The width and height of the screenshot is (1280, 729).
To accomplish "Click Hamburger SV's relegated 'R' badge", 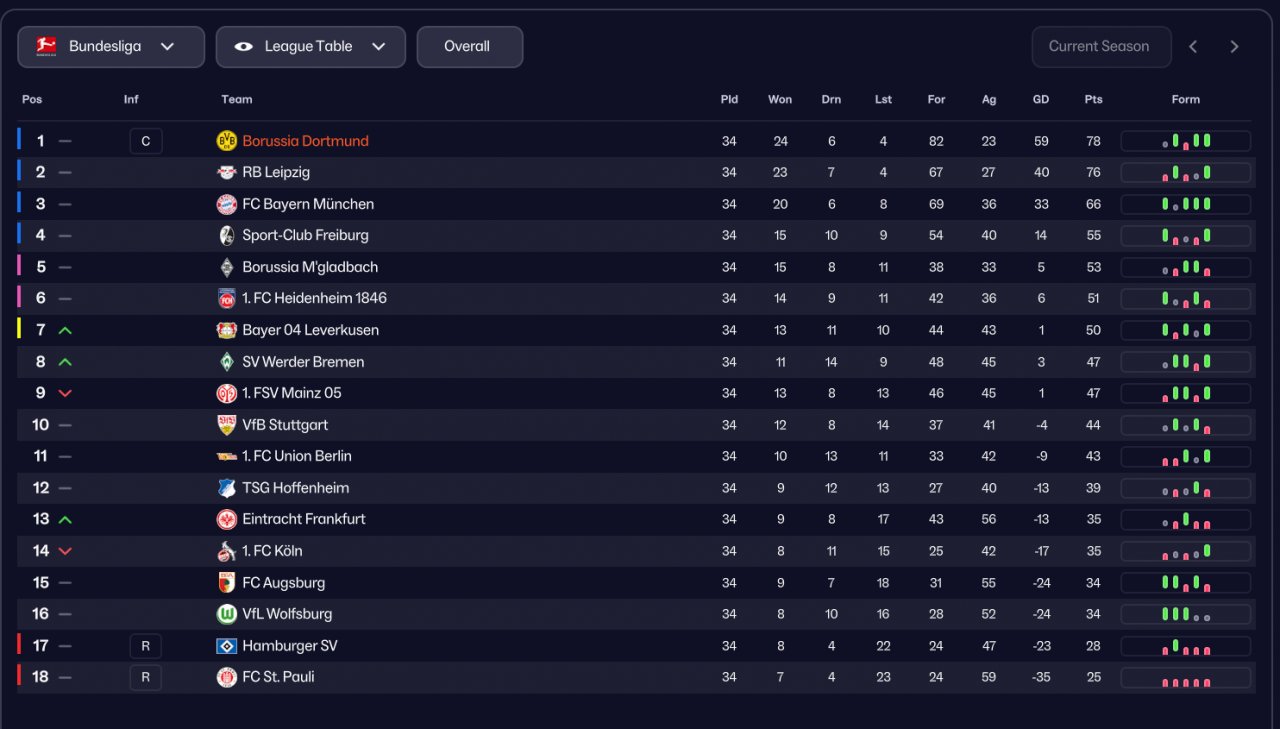I will click(145, 646).
